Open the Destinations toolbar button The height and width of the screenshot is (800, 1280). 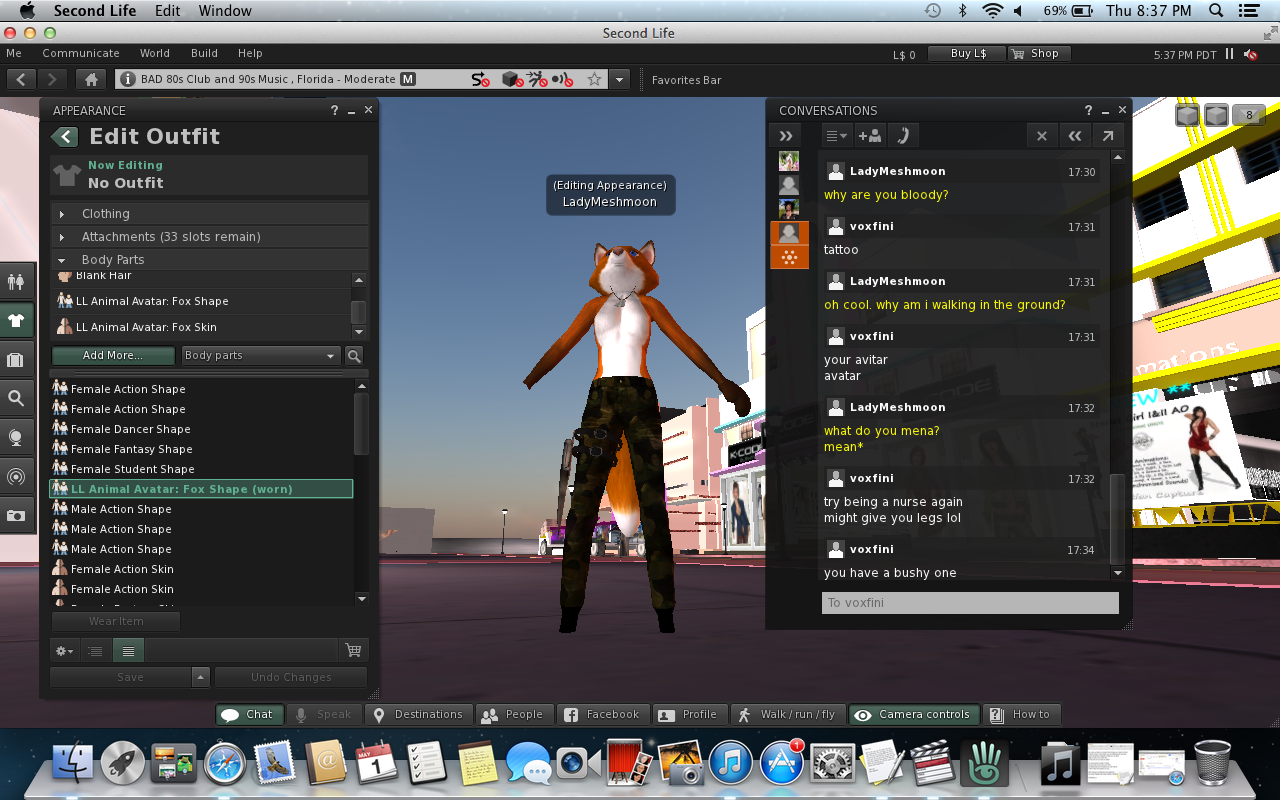click(419, 714)
